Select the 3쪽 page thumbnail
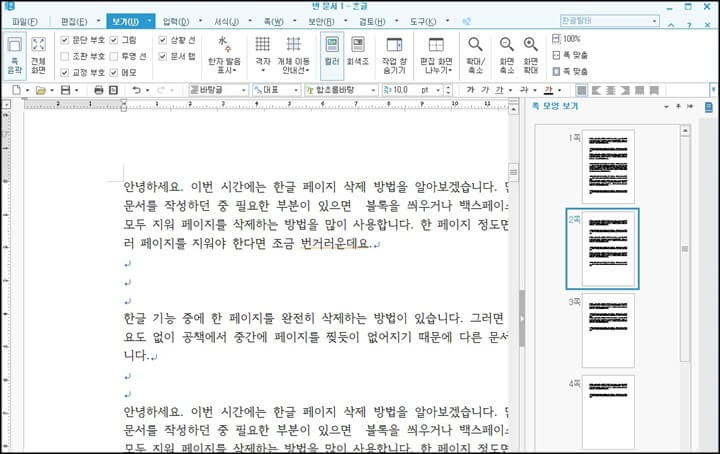 tap(608, 330)
